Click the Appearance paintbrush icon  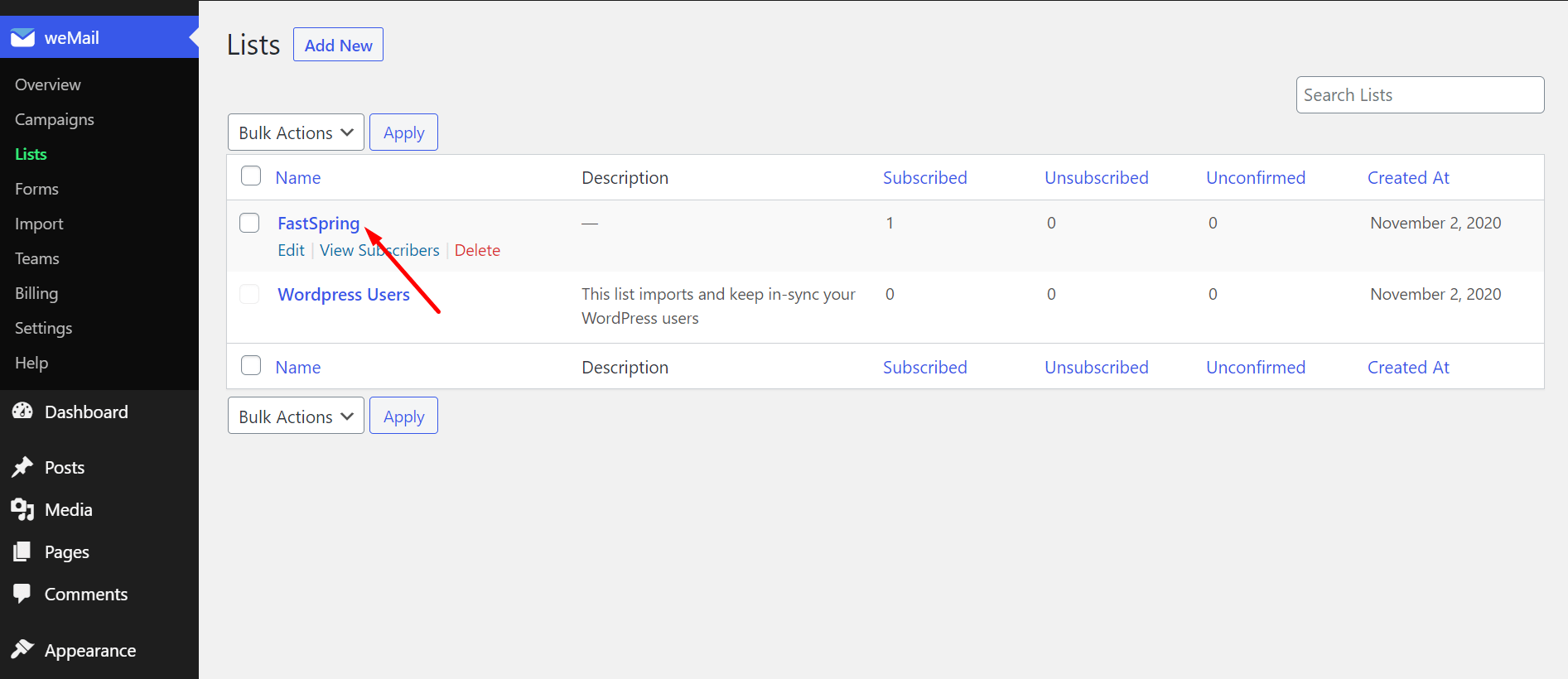22,650
